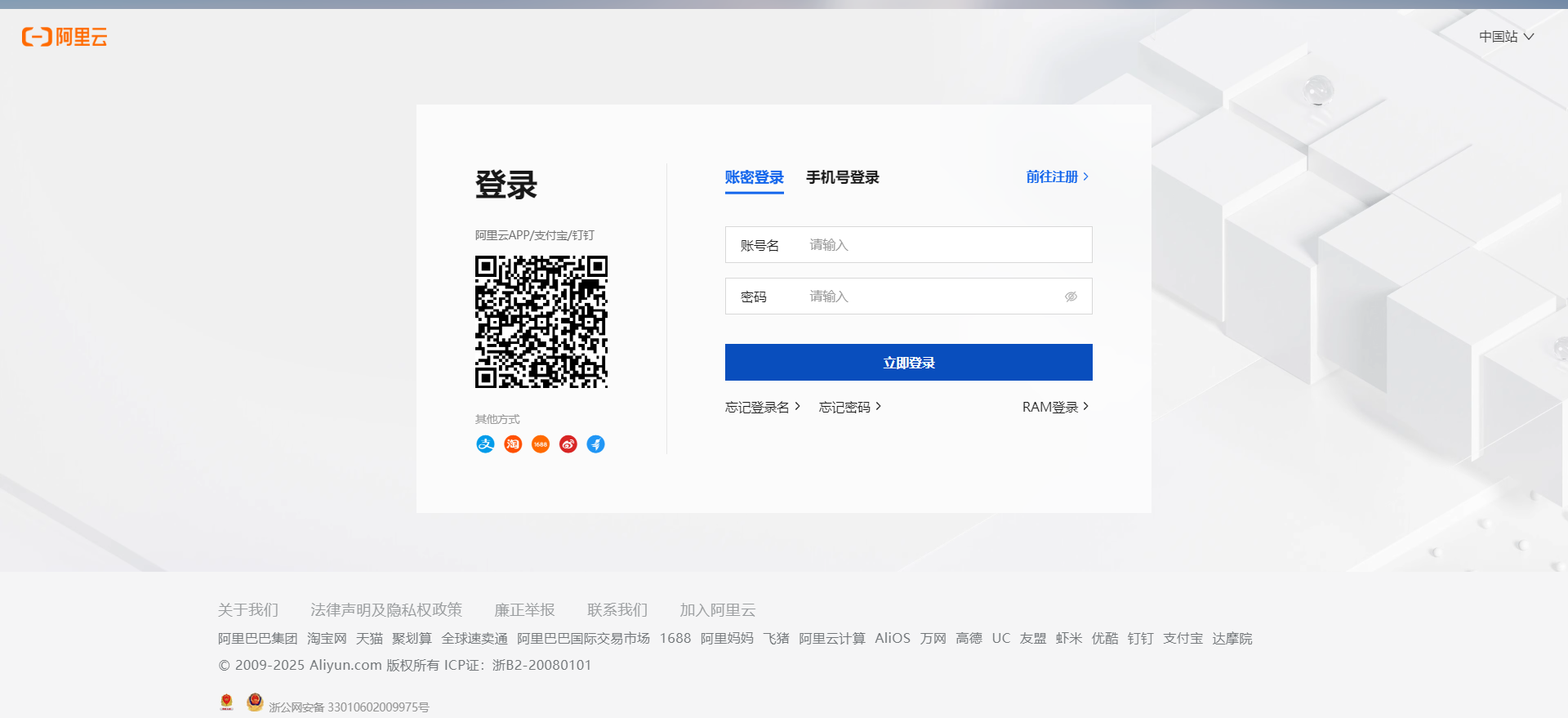Open 关于我们 footer link

coord(248,610)
